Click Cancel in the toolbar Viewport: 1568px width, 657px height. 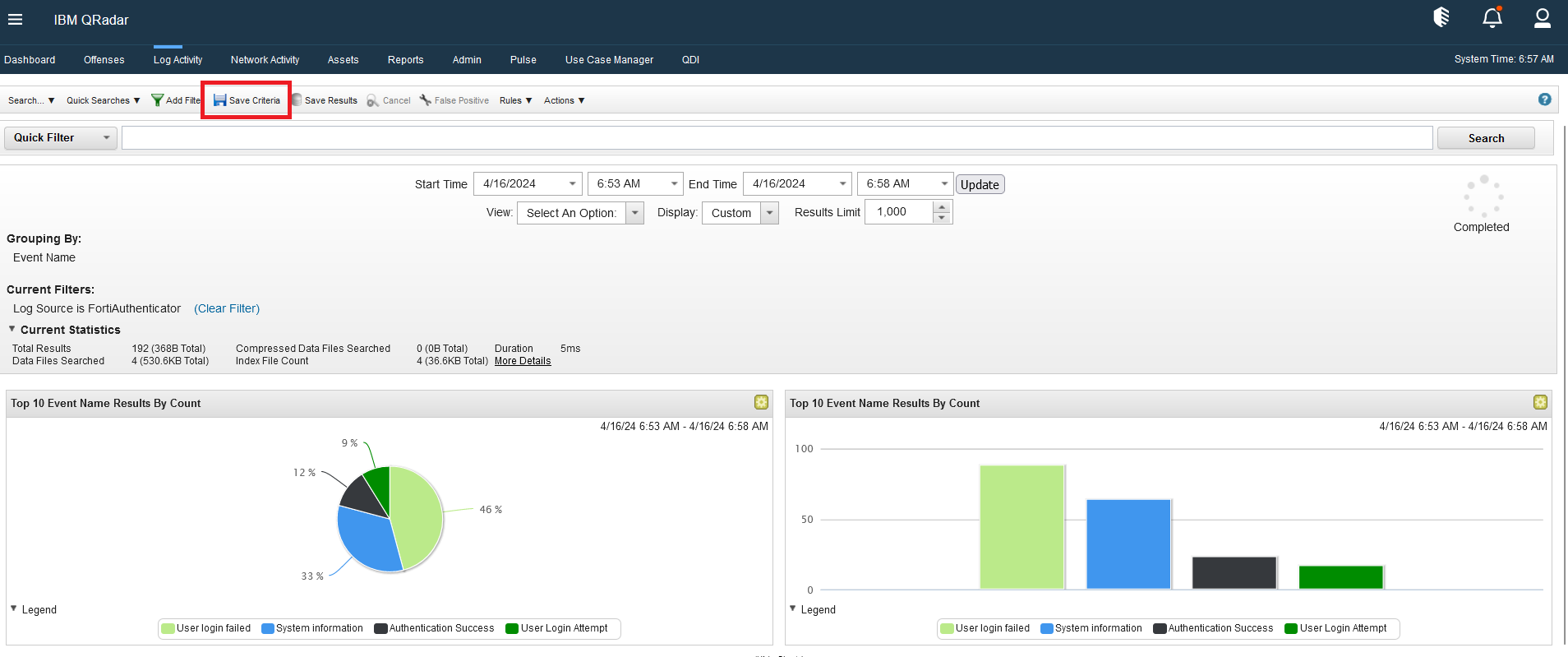[389, 100]
